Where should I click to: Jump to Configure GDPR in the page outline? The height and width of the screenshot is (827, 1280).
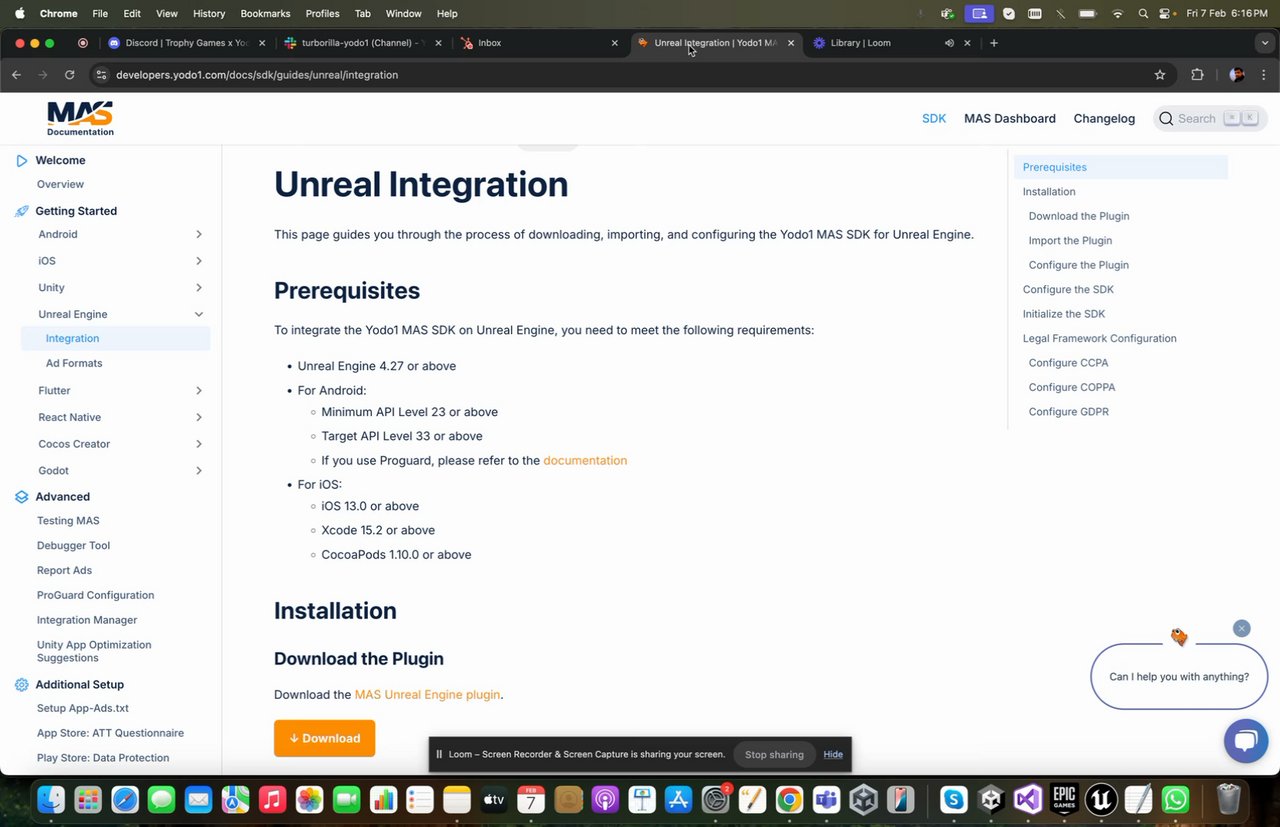pyautogui.click(x=1068, y=412)
